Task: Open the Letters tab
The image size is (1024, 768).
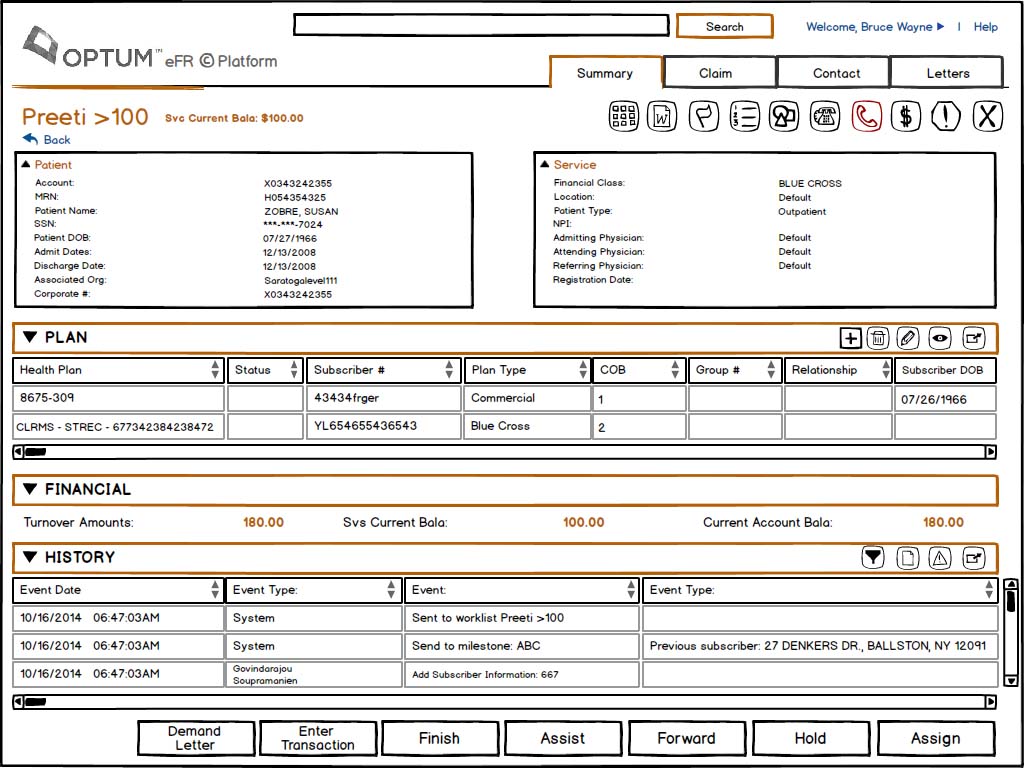Action: (x=947, y=73)
